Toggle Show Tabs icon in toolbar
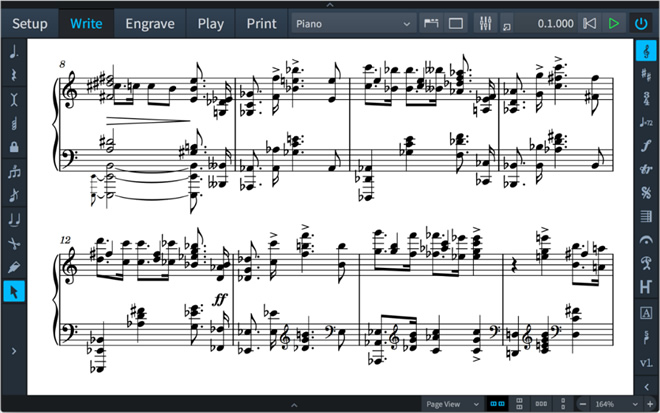Image resolution: width=660 pixels, height=413 pixels. (431, 24)
